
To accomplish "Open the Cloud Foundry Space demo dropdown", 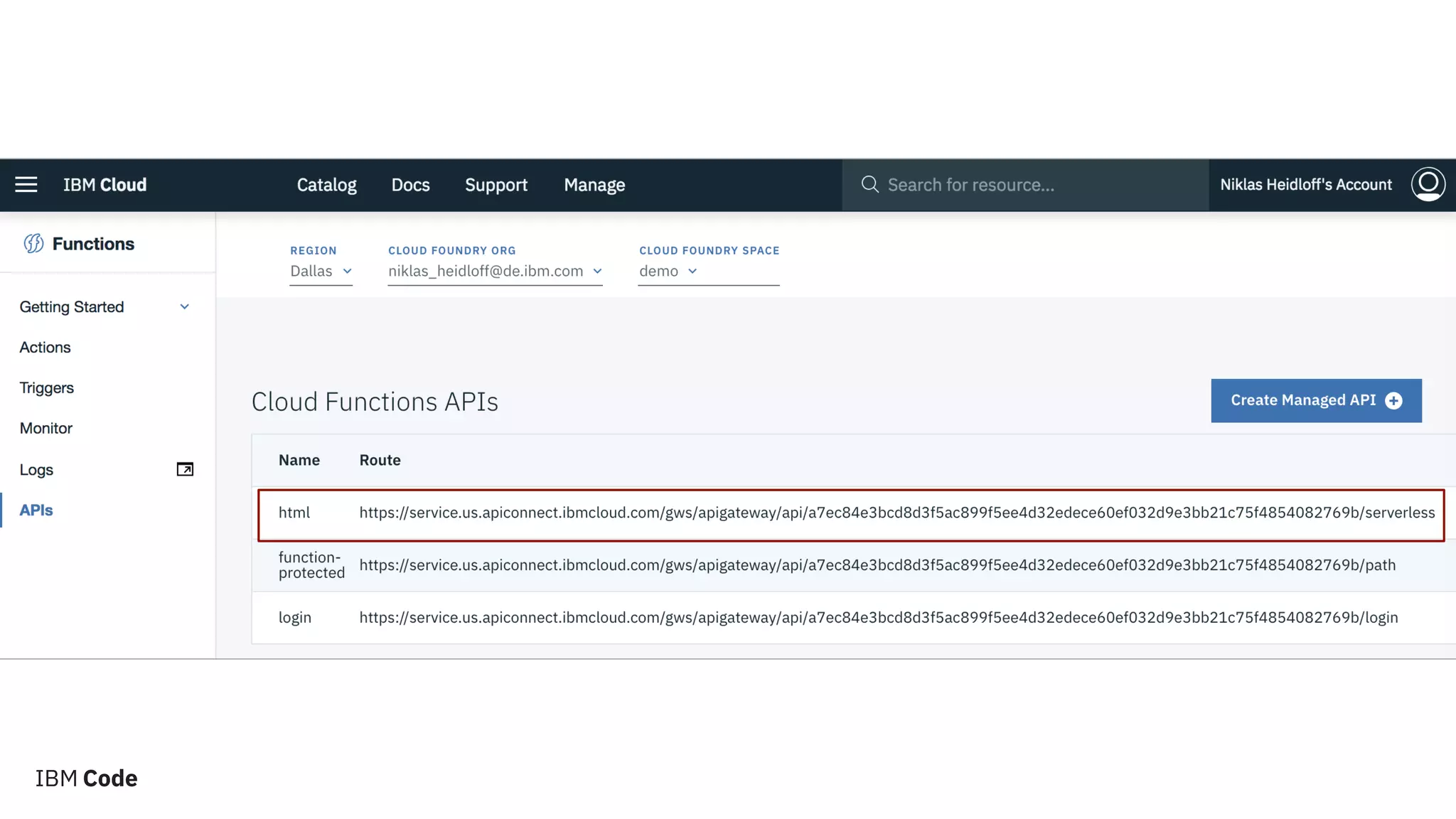I will (x=668, y=272).
